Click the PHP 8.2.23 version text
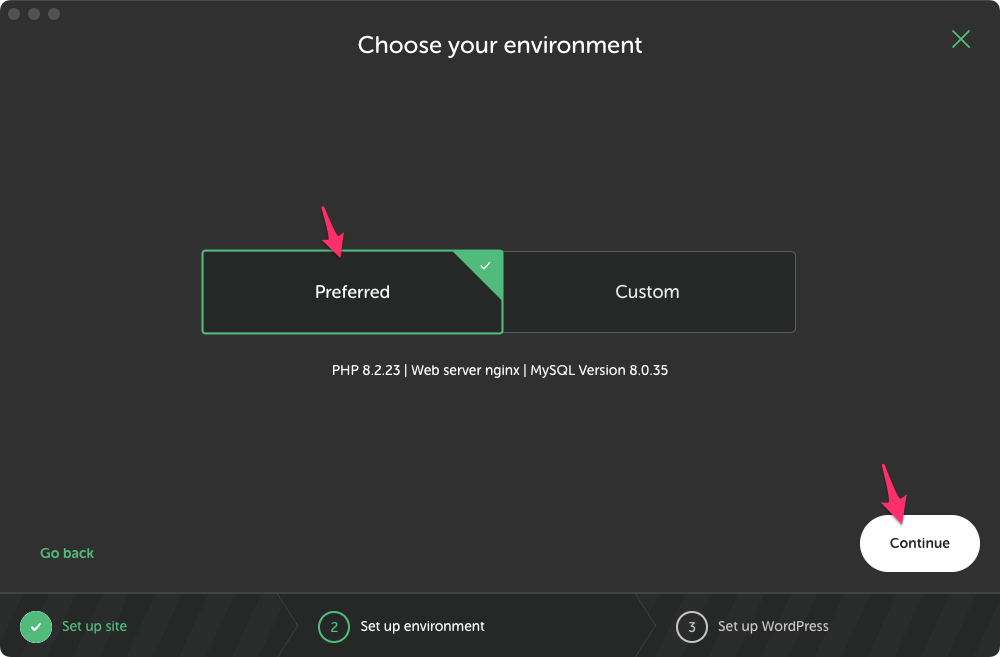The height and width of the screenshot is (657, 1000). [x=366, y=370]
